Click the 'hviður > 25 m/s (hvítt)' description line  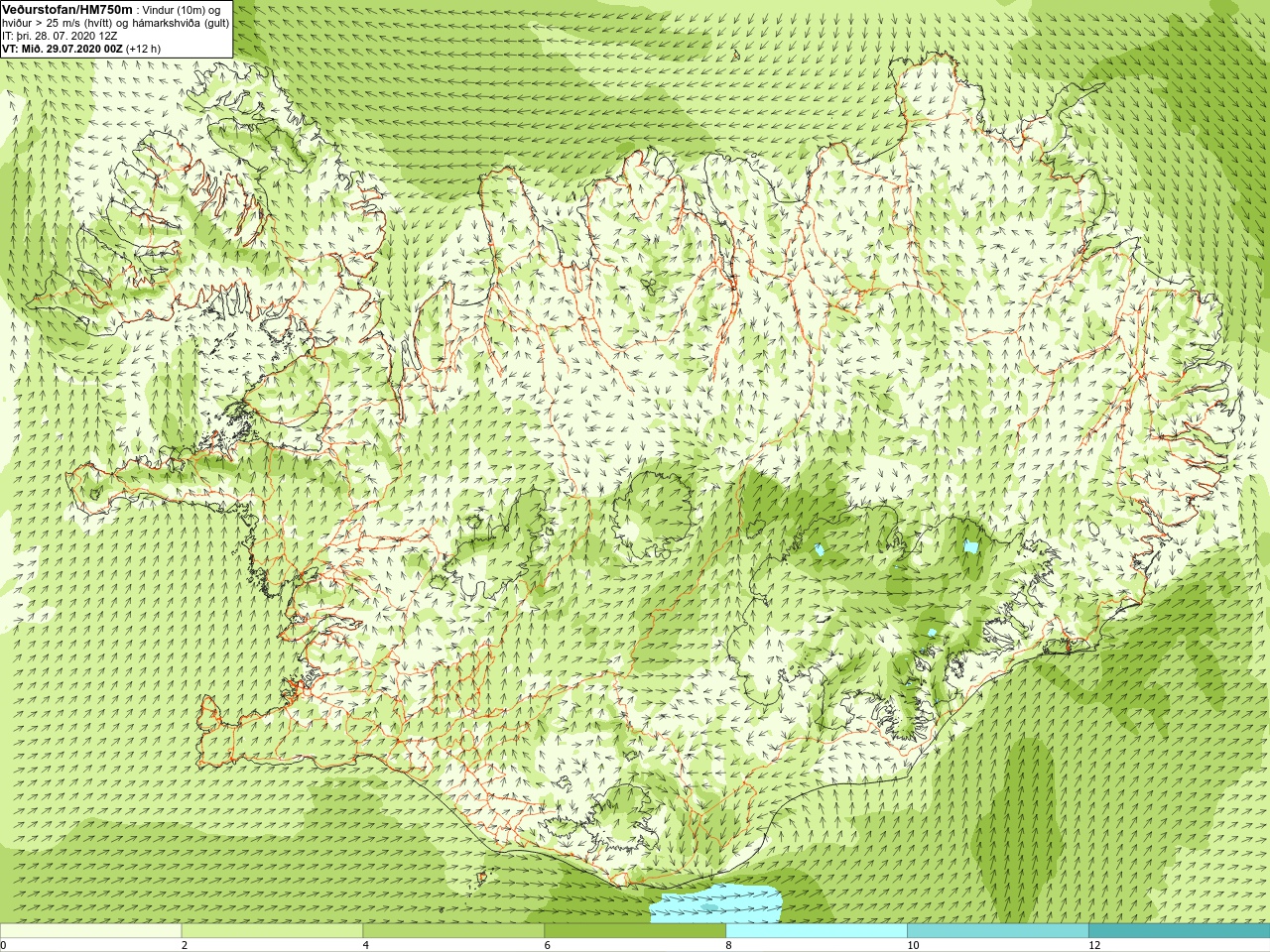115,22
